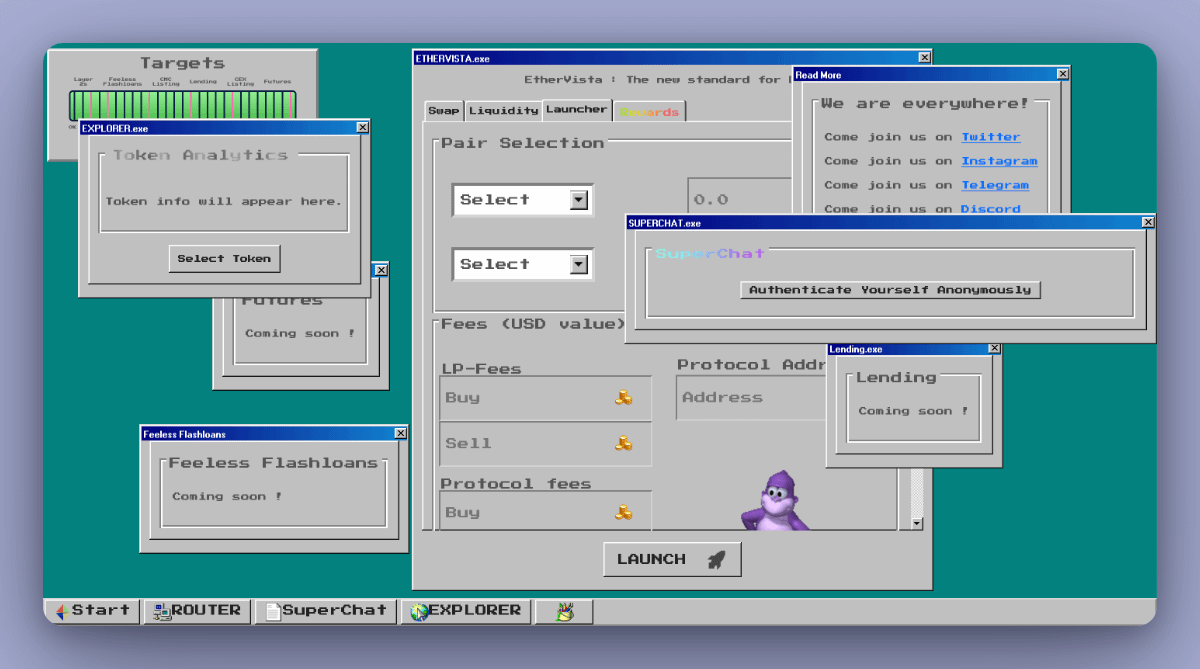Click the 'Token Analytics' heading
This screenshot has height=669, width=1200.
click(x=200, y=155)
